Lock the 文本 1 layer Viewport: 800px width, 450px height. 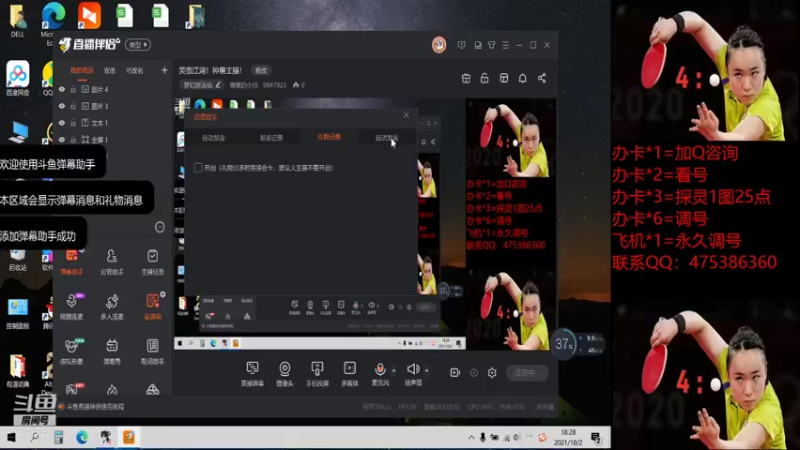click(73, 123)
